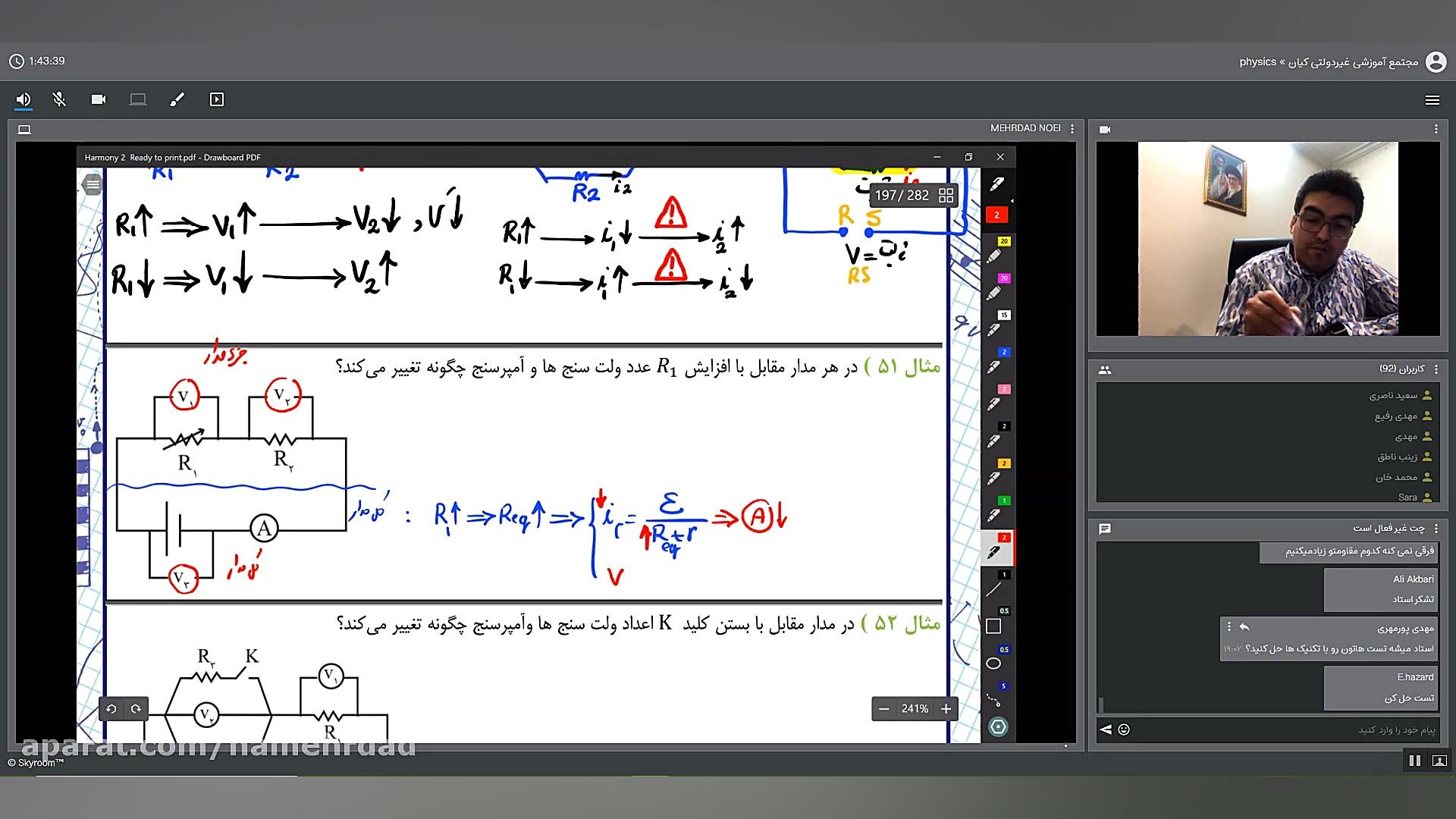Click the zoom-in plus button
Image resolution: width=1456 pixels, height=819 pixels.
(946, 709)
